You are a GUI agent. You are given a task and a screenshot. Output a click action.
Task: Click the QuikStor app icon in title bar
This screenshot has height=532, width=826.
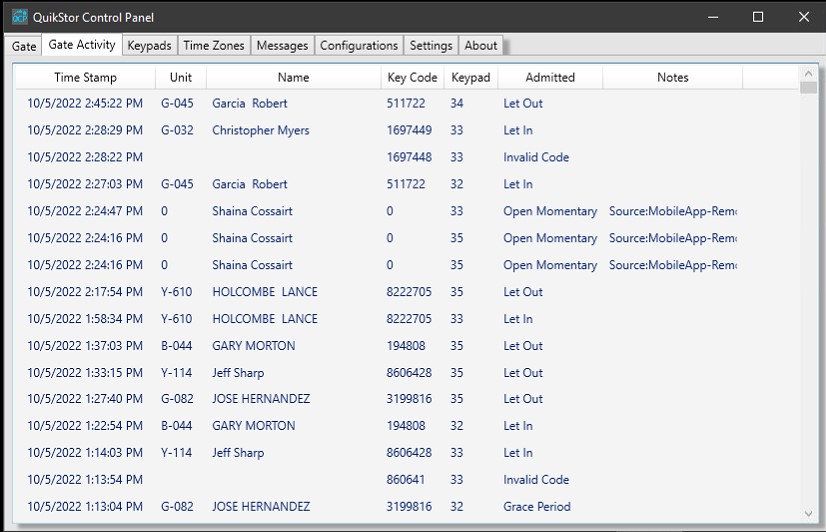point(19,17)
